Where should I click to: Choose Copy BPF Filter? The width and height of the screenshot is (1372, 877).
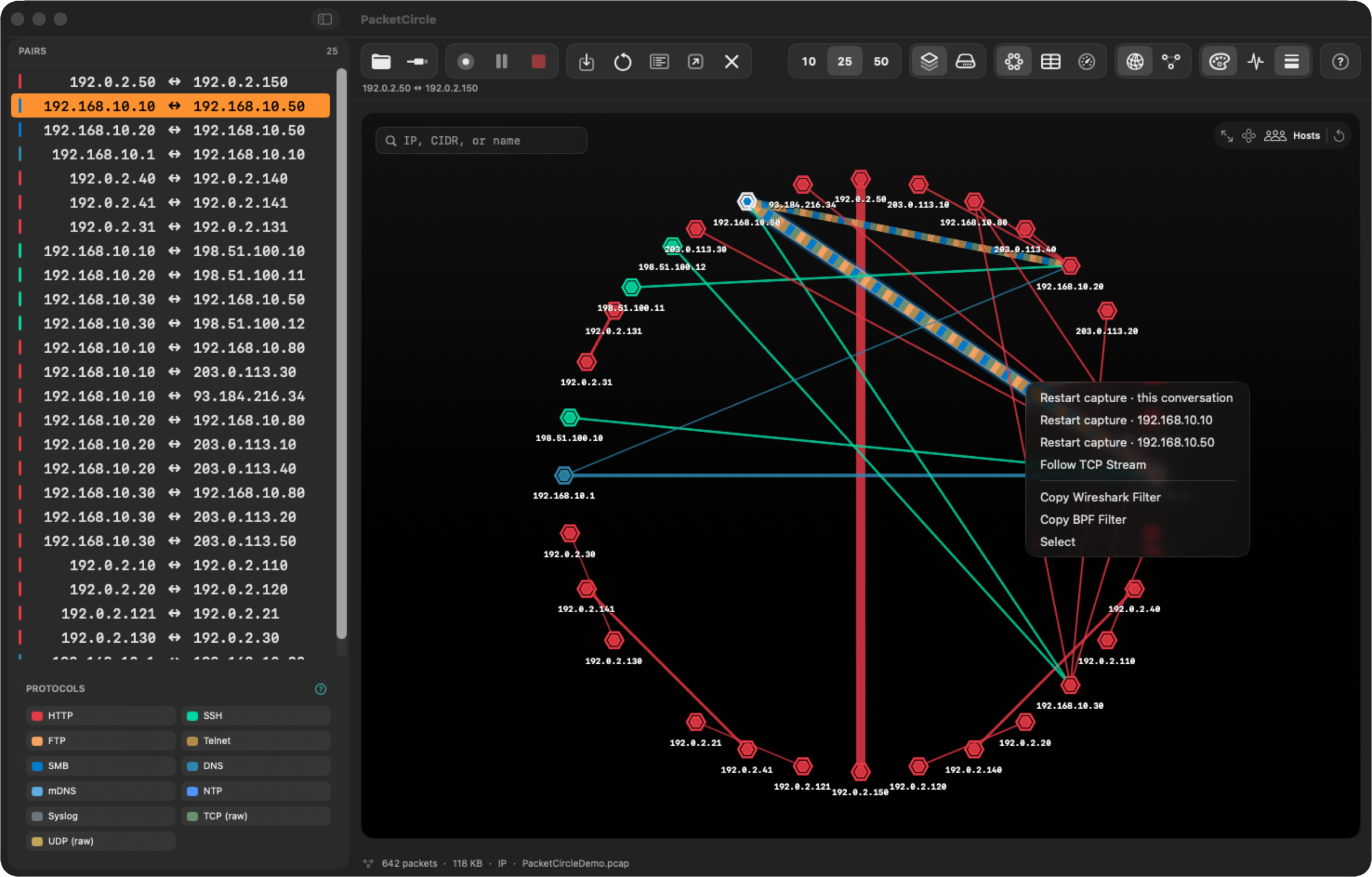click(x=1083, y=519)
